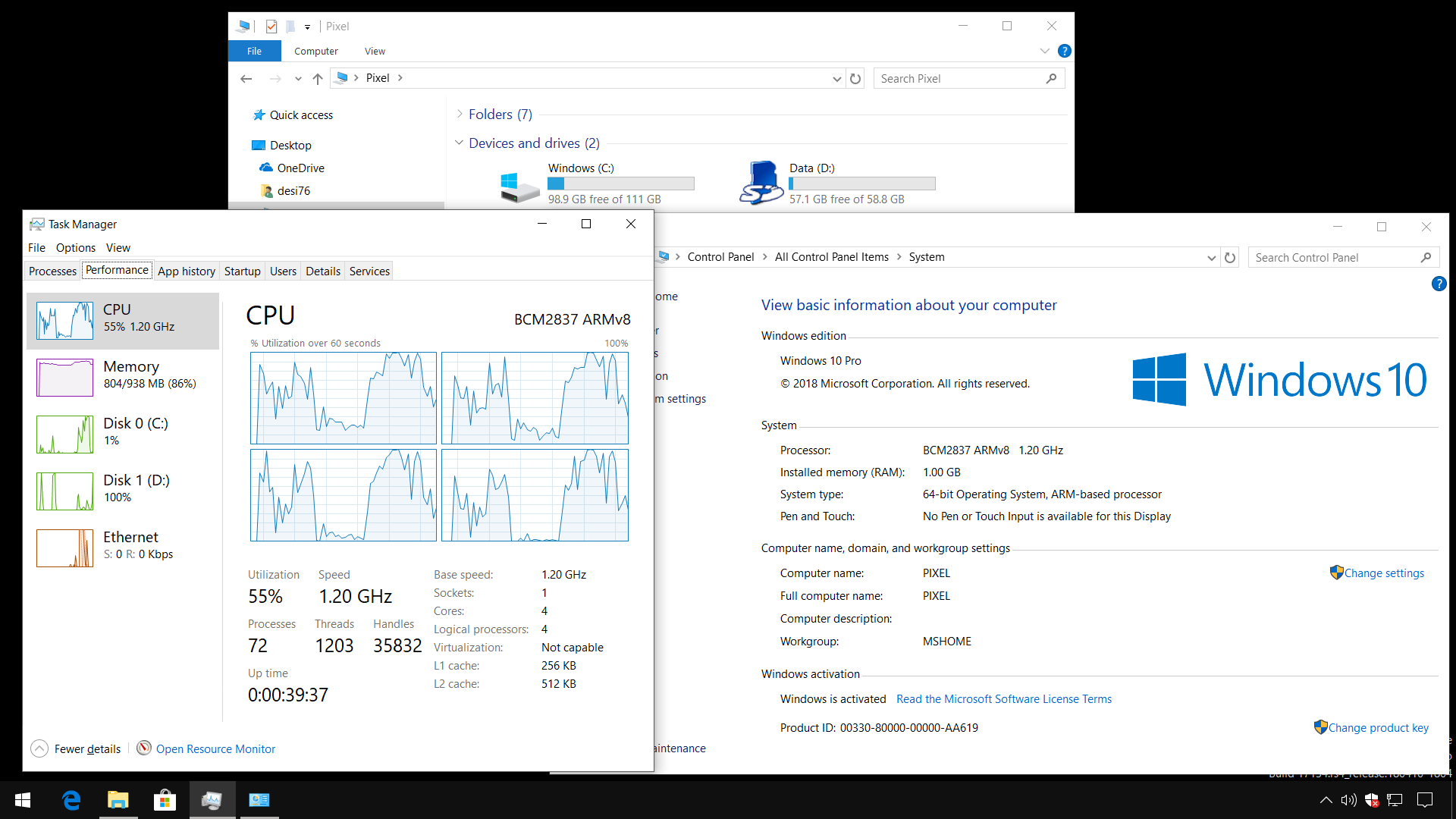The height and width of the screenshot is (819, 1456).
Task: Switch to Control Panel System taskbar icon
Action: (259, 800)
